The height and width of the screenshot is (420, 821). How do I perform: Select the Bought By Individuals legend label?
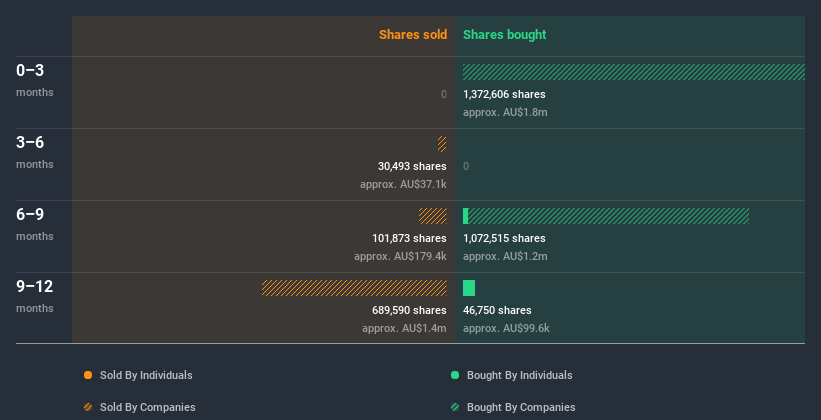pyautogui.click(x=519, y=375)
